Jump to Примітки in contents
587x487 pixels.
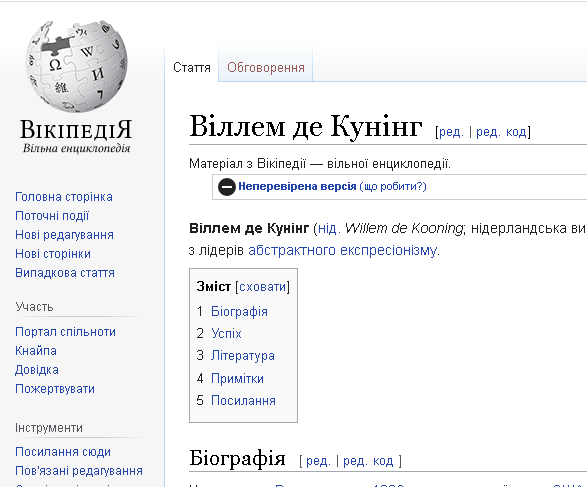click(237, 378)
